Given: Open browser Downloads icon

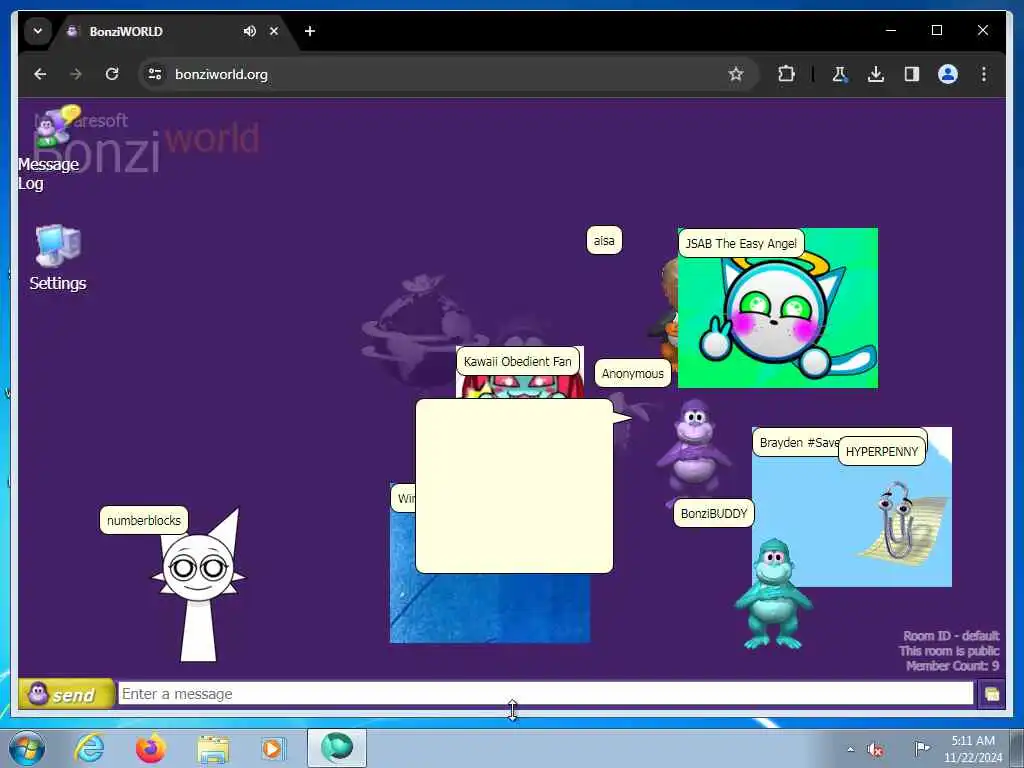Looking at the screenshot, I should tap(876, 74).
